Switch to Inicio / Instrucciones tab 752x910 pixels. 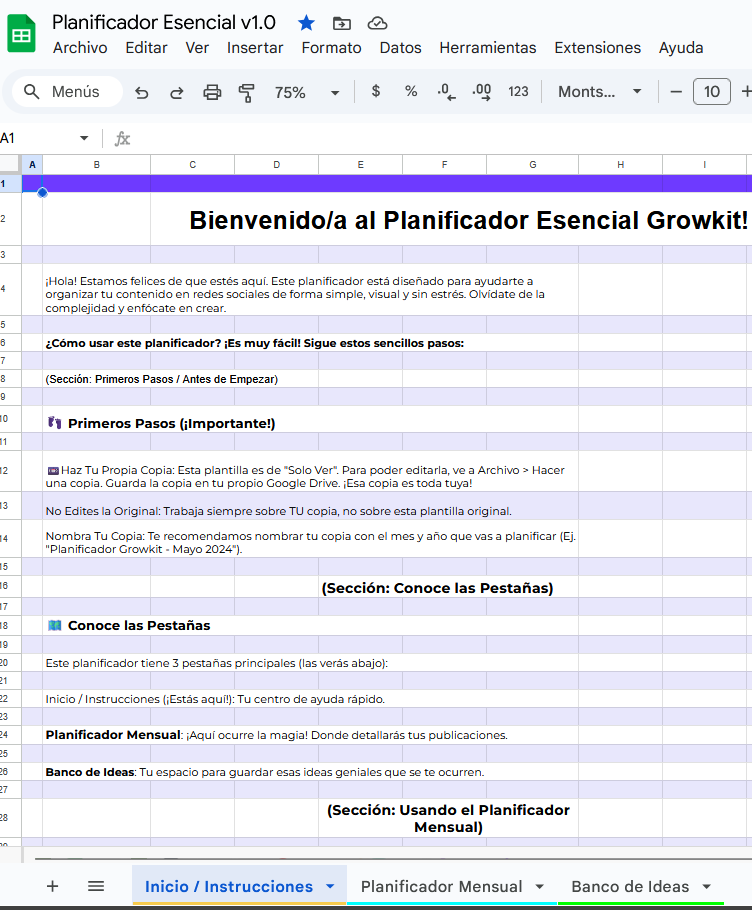pyautogui.click(x=229, y=886)
